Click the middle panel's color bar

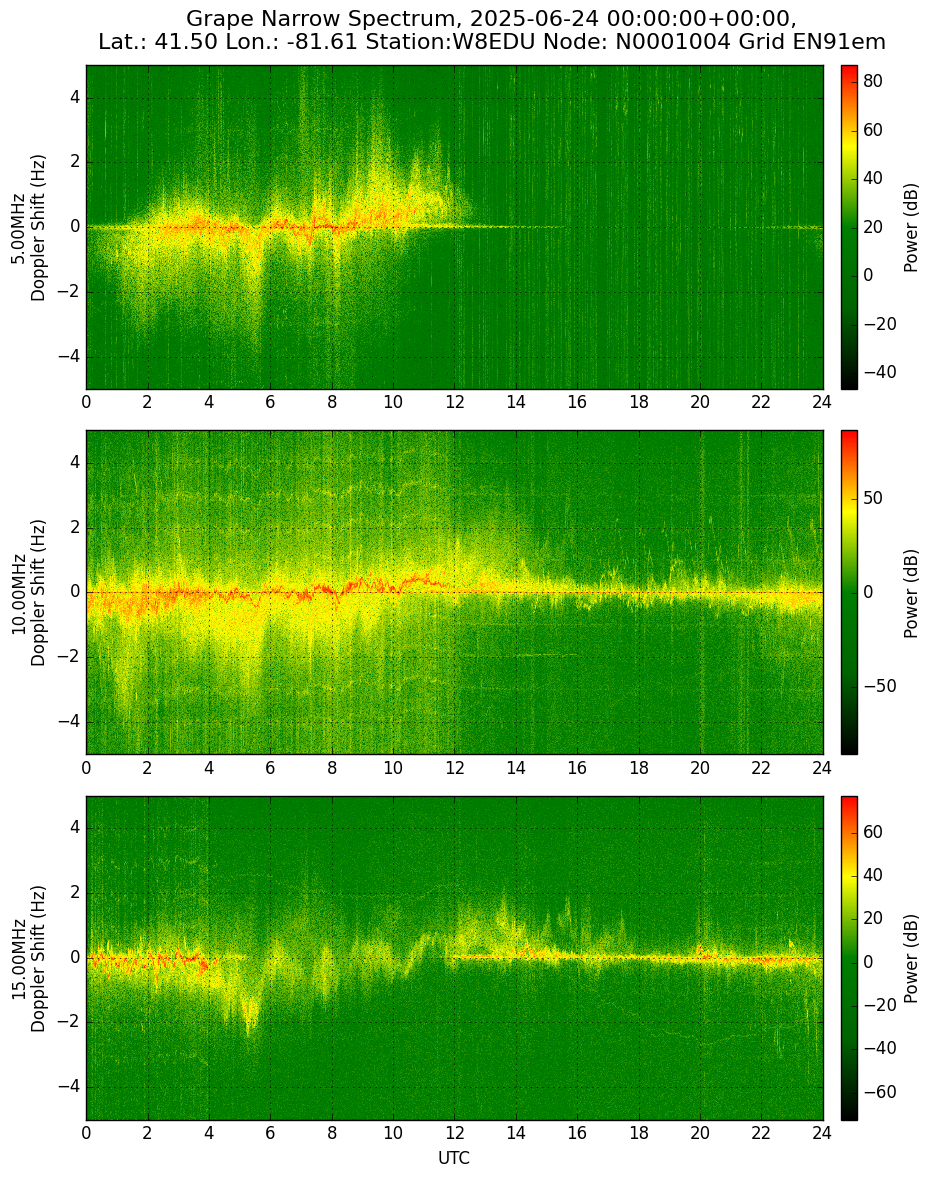[x=849, y=592]
